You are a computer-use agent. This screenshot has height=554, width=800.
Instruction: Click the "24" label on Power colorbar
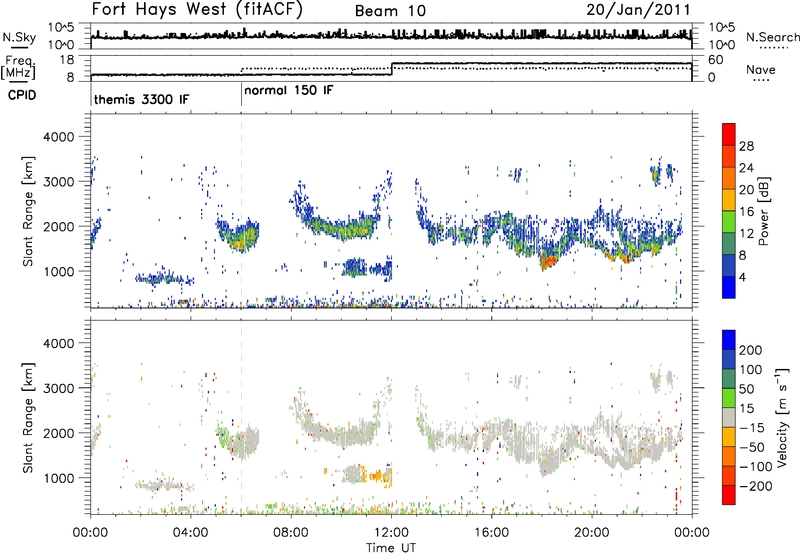(746, 168)
